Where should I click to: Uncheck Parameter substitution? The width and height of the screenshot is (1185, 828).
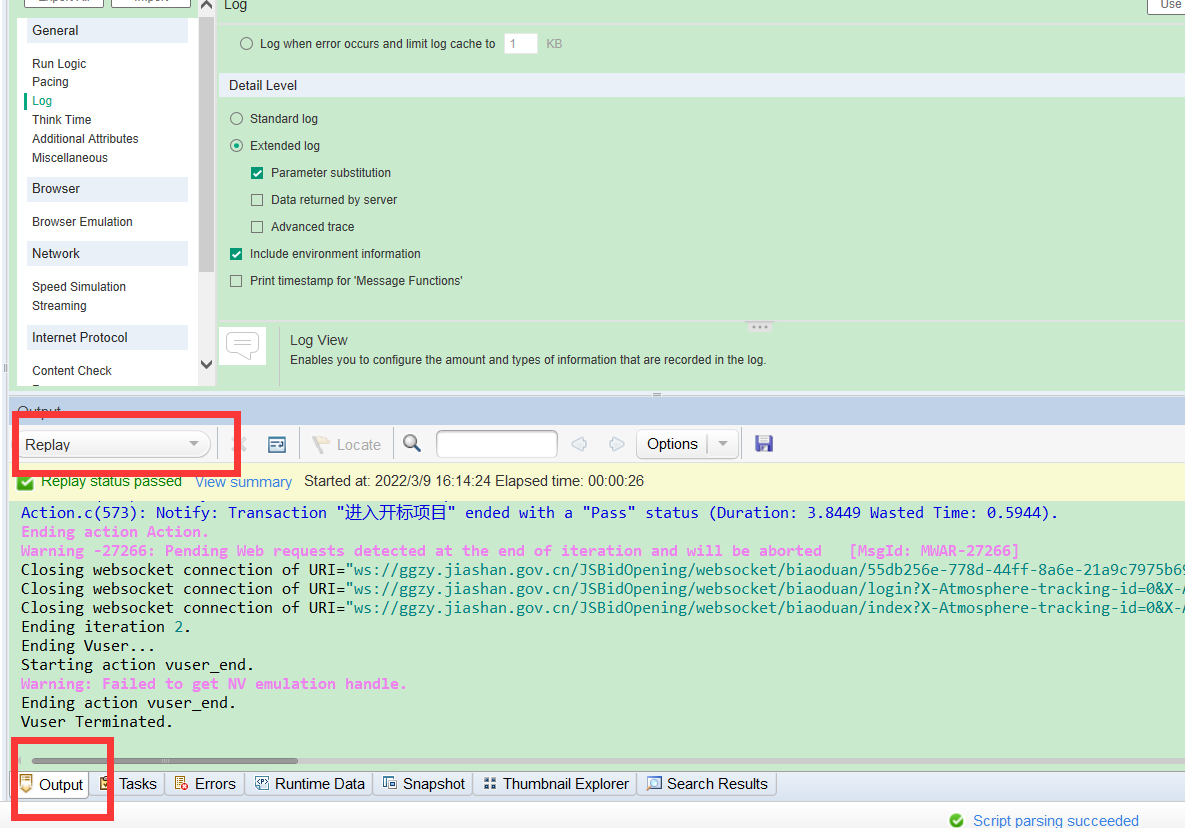257,173
